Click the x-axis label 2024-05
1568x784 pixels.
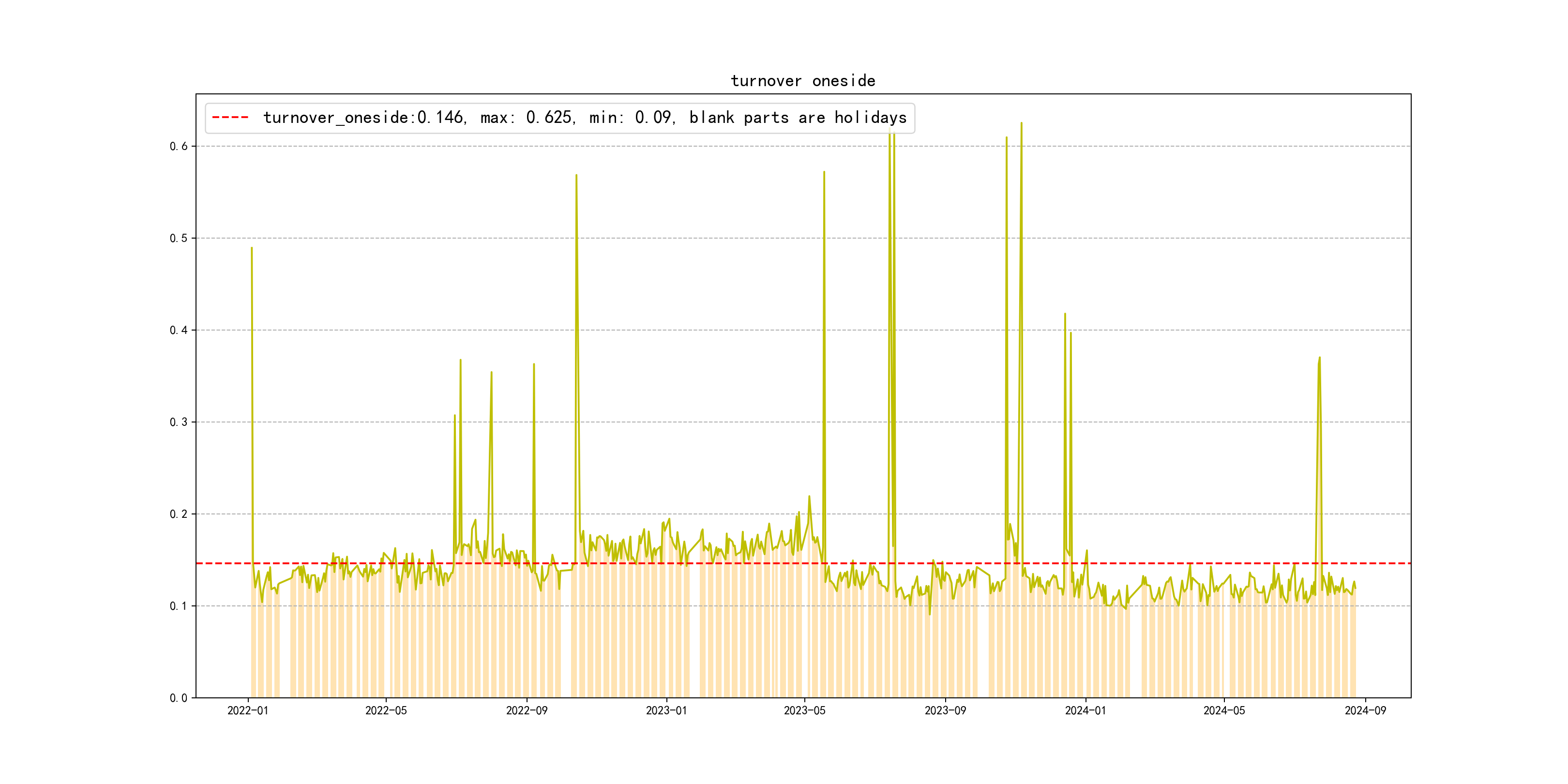tap(1223, 710)
